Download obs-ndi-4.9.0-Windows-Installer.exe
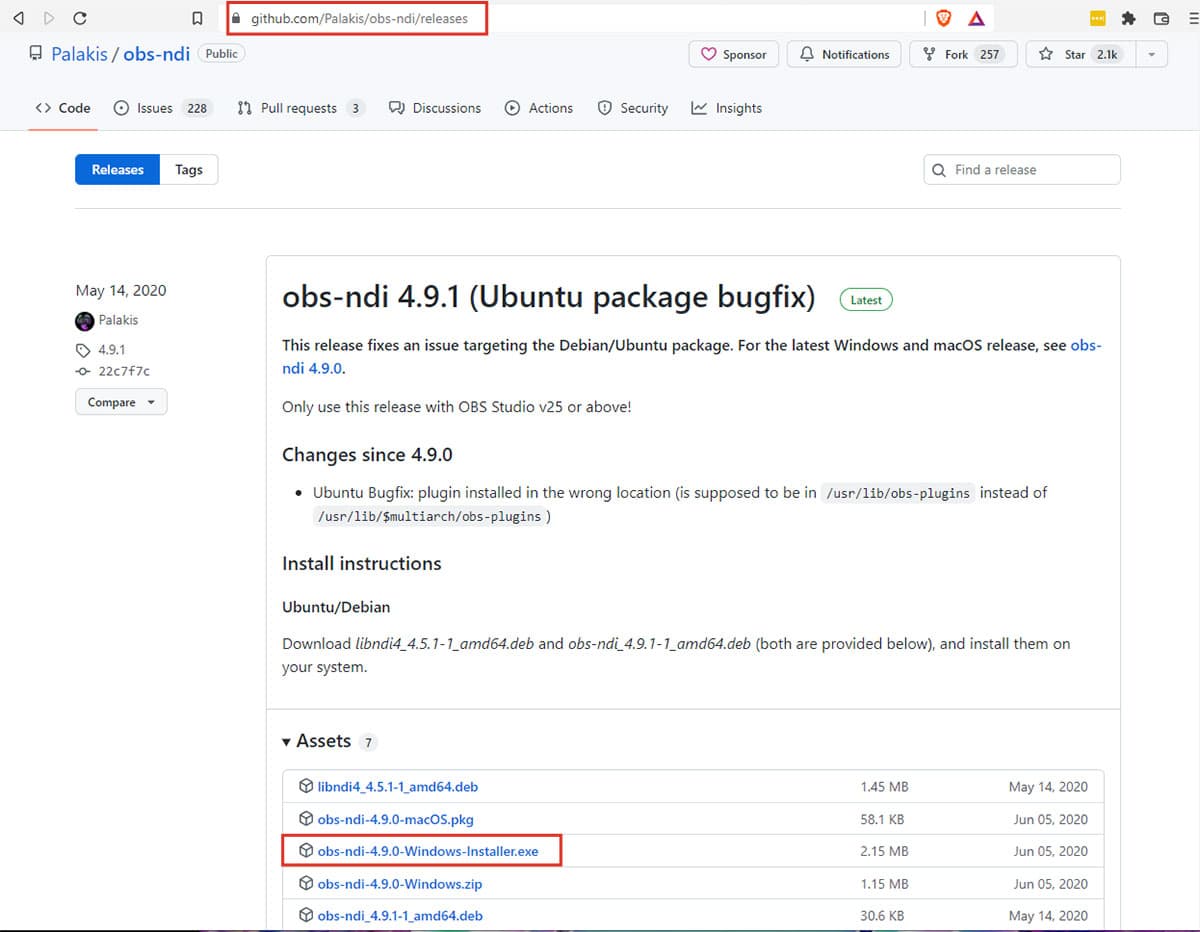This screenshot has width=1200, height=932. point(428,851)
